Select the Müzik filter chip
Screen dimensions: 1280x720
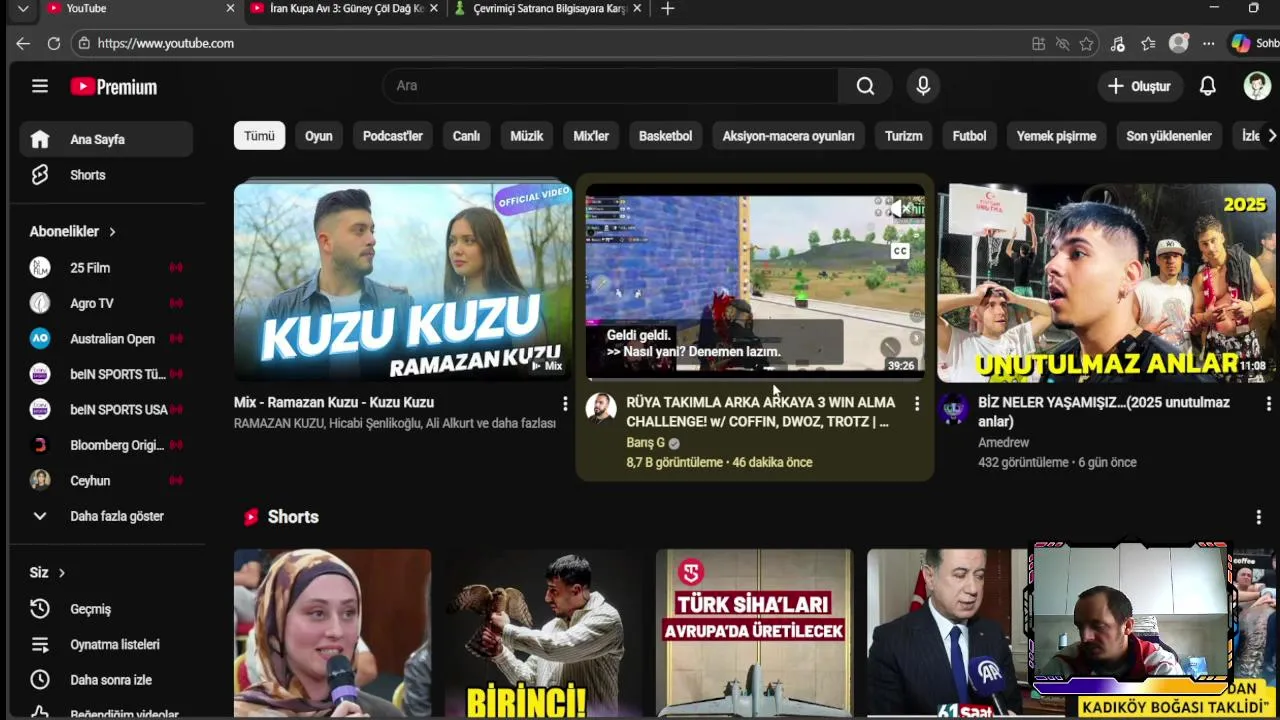click(x=527, y=136)
